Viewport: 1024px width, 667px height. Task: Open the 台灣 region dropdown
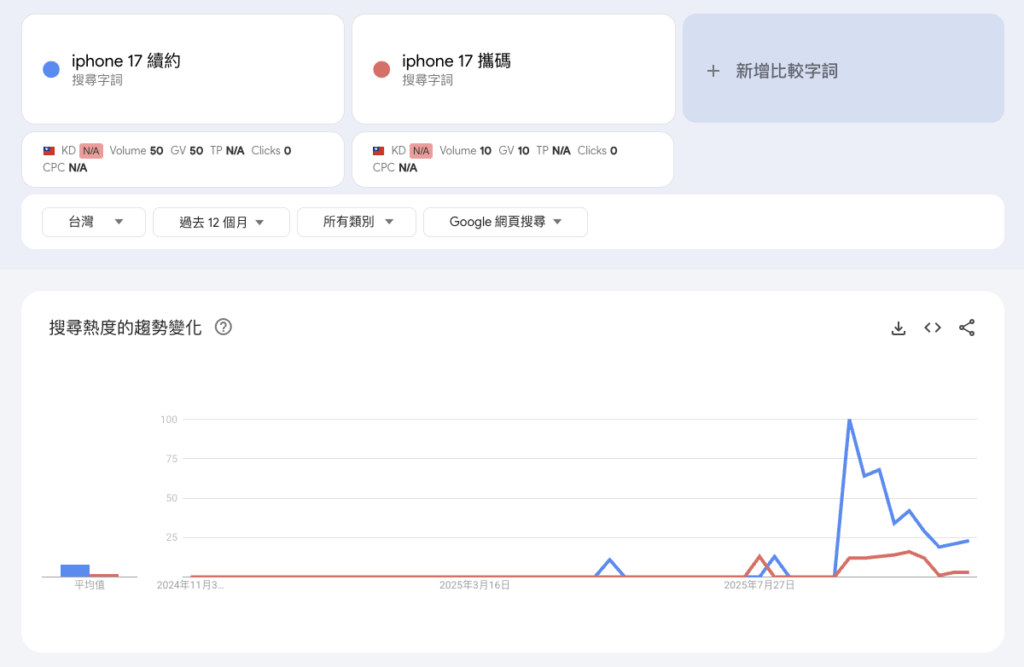(93, 222)
